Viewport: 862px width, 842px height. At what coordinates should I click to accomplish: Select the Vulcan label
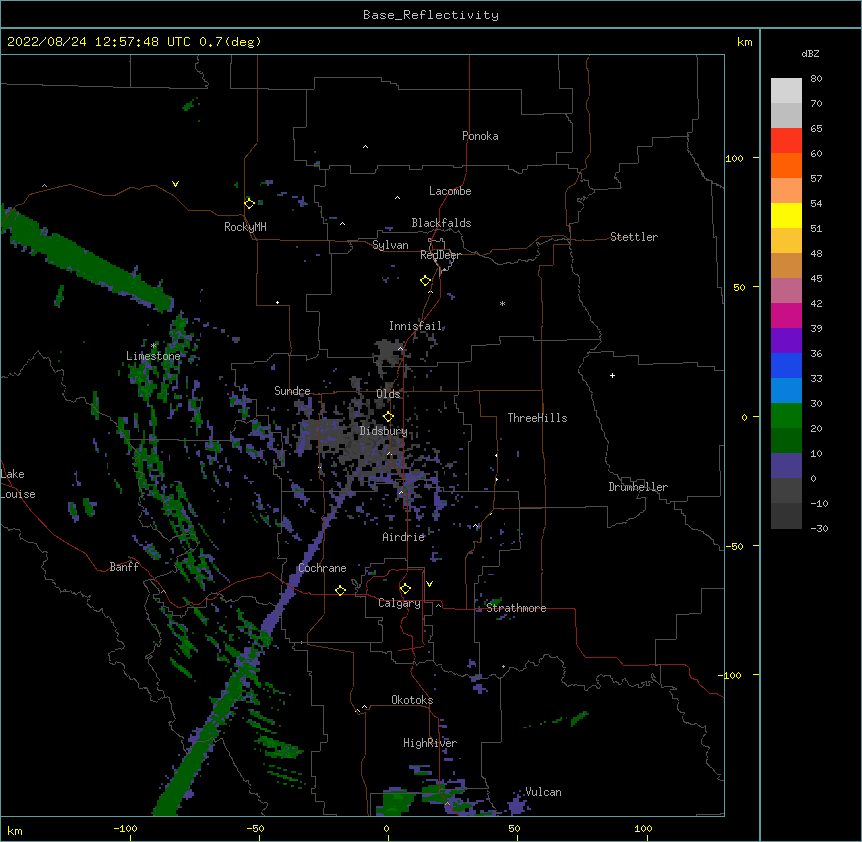point(543,792)
